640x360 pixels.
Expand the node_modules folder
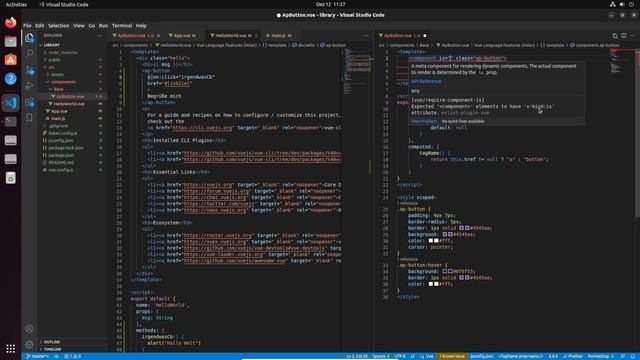(x=63, y=52)
